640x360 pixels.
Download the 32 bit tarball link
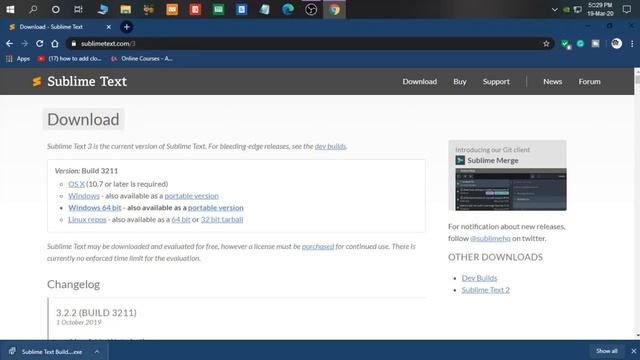(222, 220)
